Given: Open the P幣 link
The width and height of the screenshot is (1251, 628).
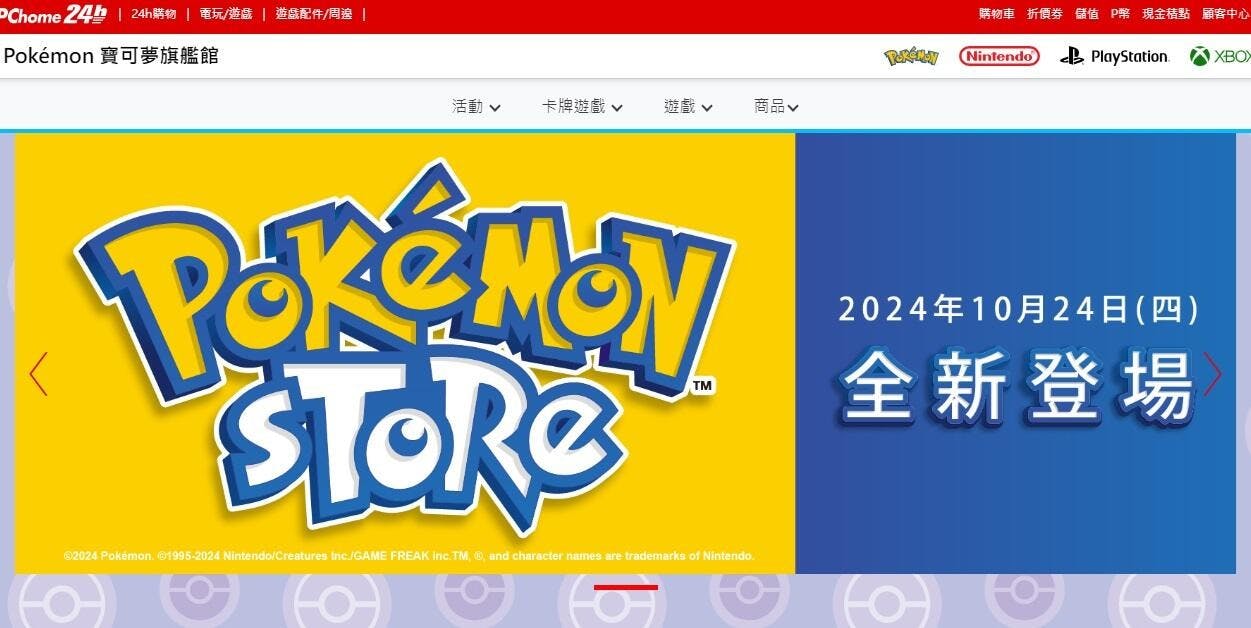Looking at the screenshot, I should pos(1120,14).
